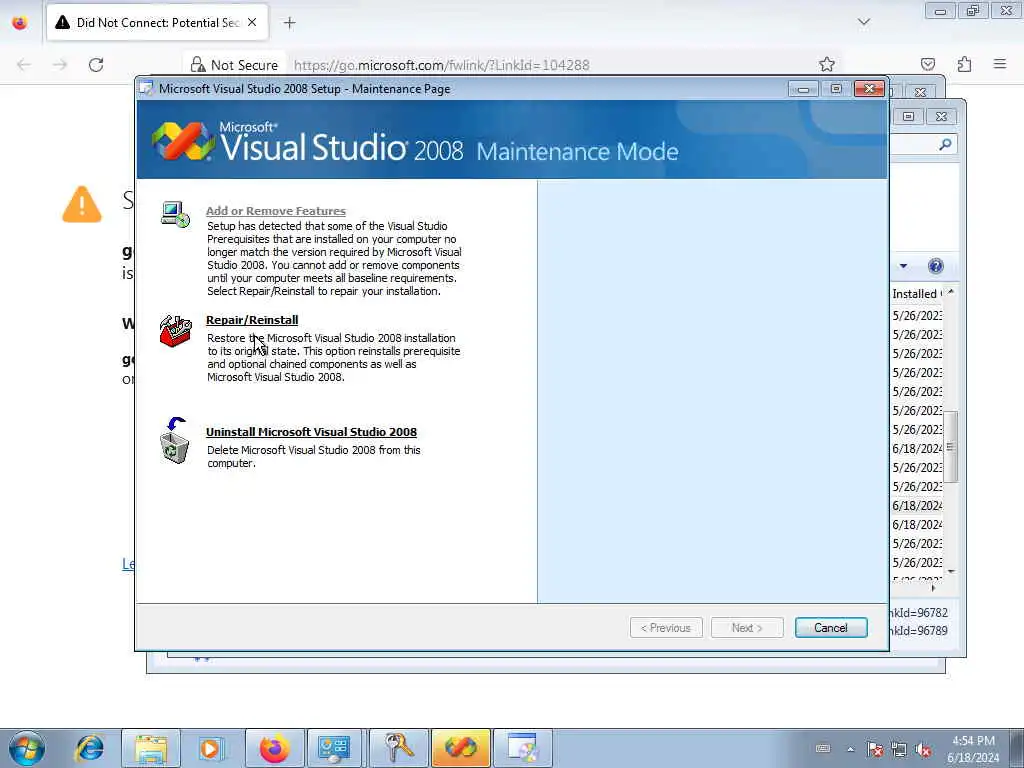Open the Repair/Reinstall link
Viewport: 1024px width, 768px height.
pos(252,320)
